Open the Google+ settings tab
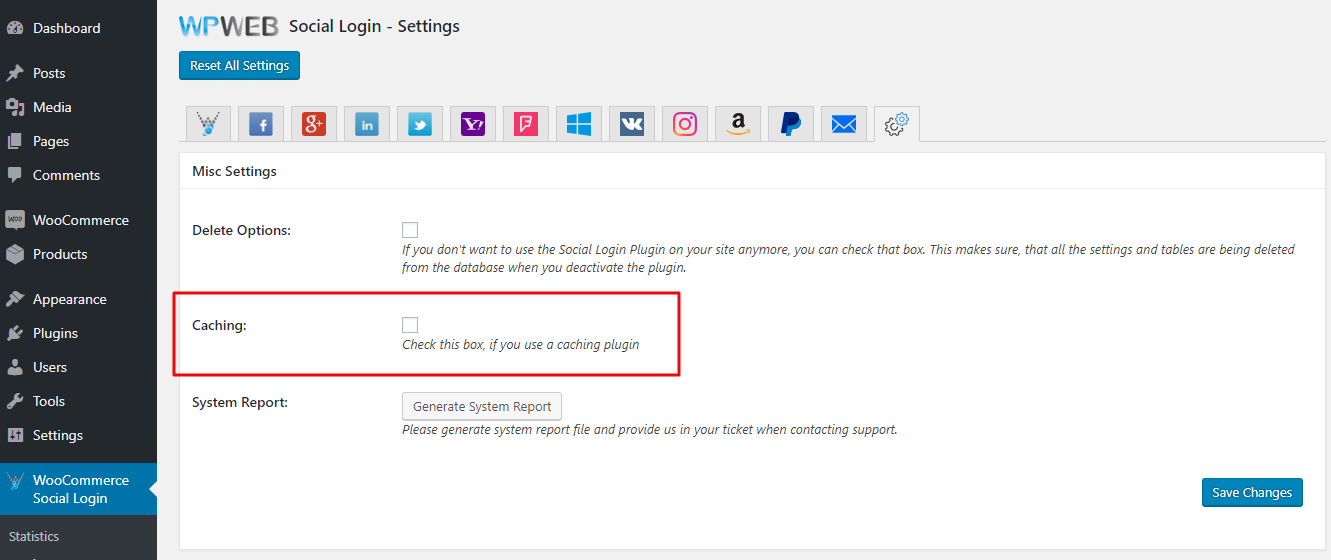 (314, 124)
